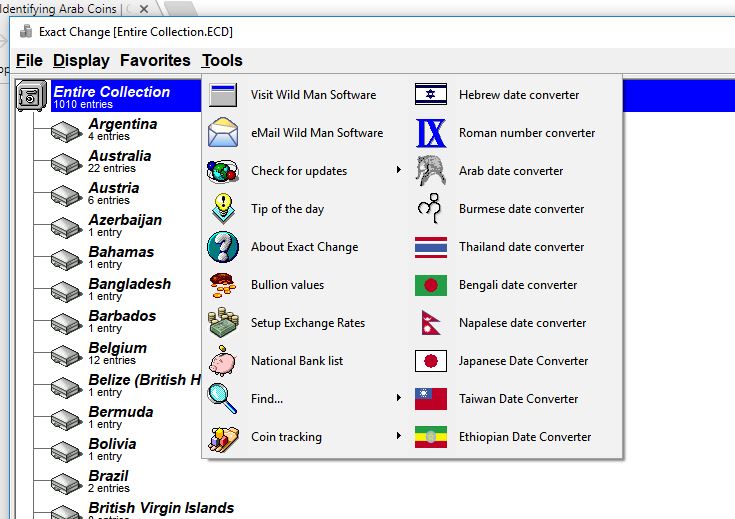Expand the Find... submenu arrow

coord(398,398)
